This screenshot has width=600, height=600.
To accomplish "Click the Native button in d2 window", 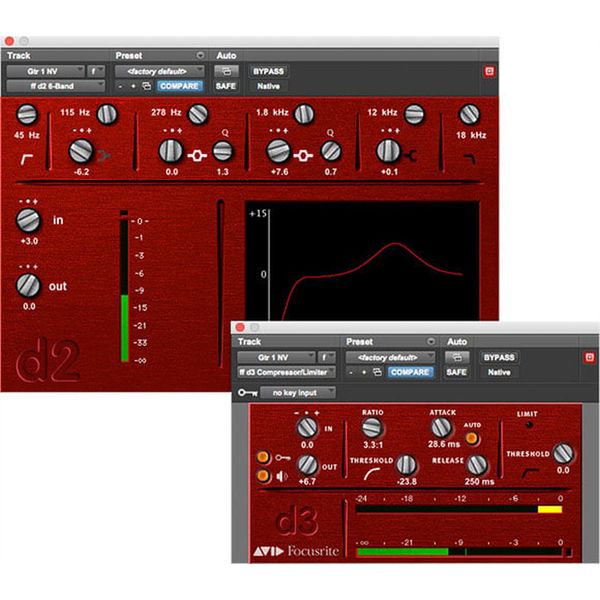I will coord(268,86).
